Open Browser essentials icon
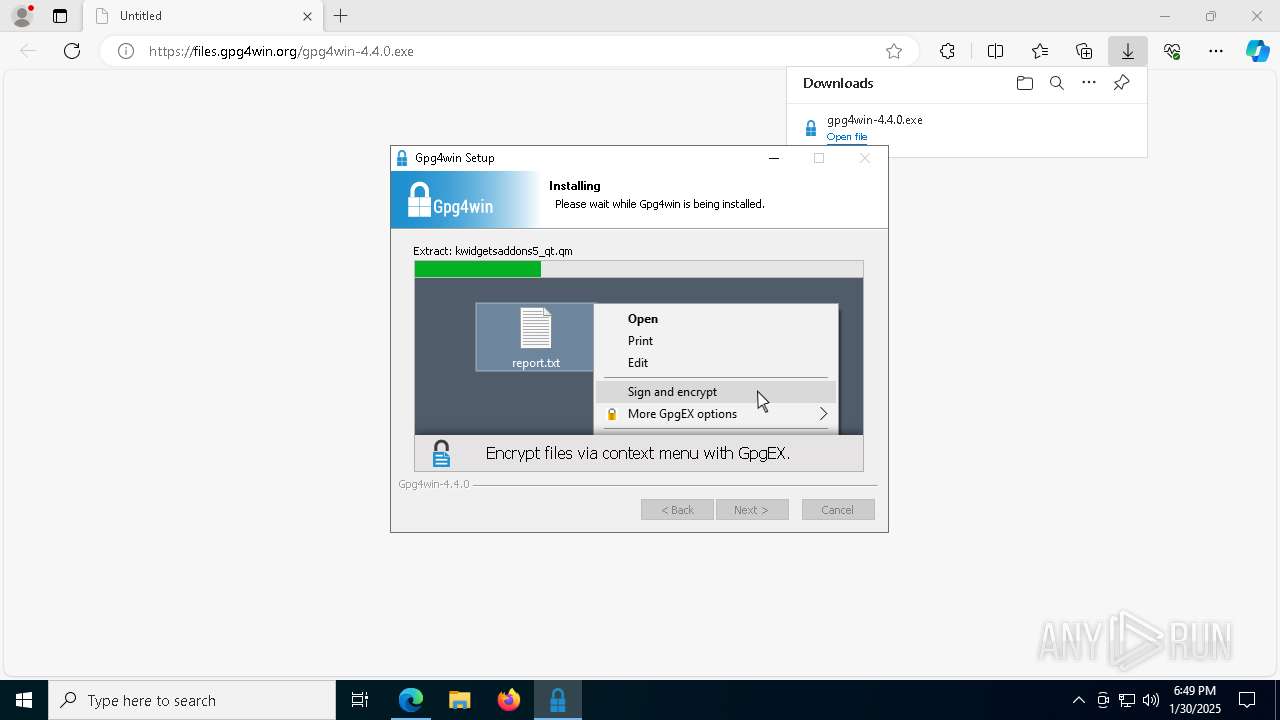This screenshot has height=720, width=1280. (1172, 51)
